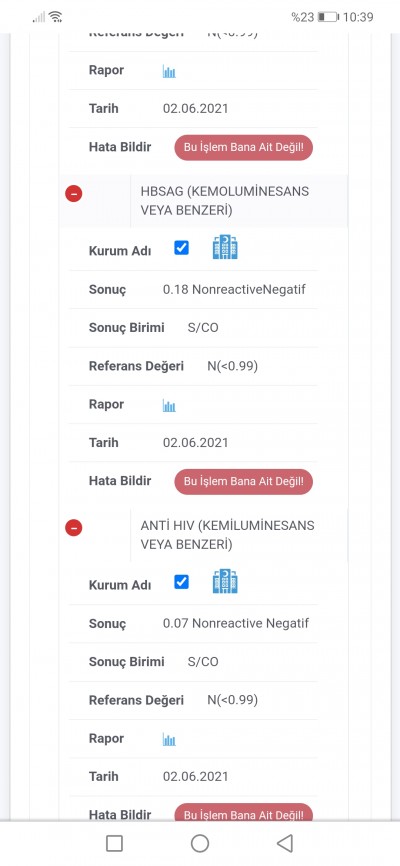
Task: Tap hospital building icon in HBSAG section
Action: coord(225,247)
